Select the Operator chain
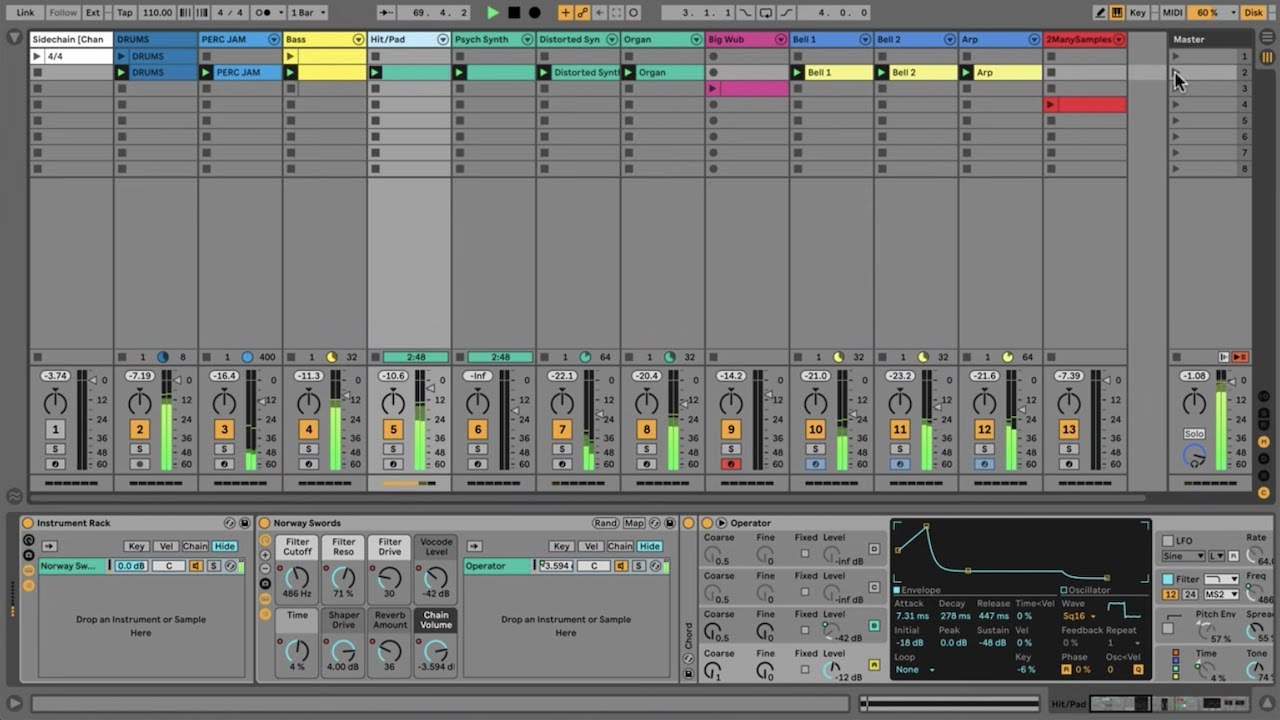The height and width of the screenshot is (720, 1280). 497,566
